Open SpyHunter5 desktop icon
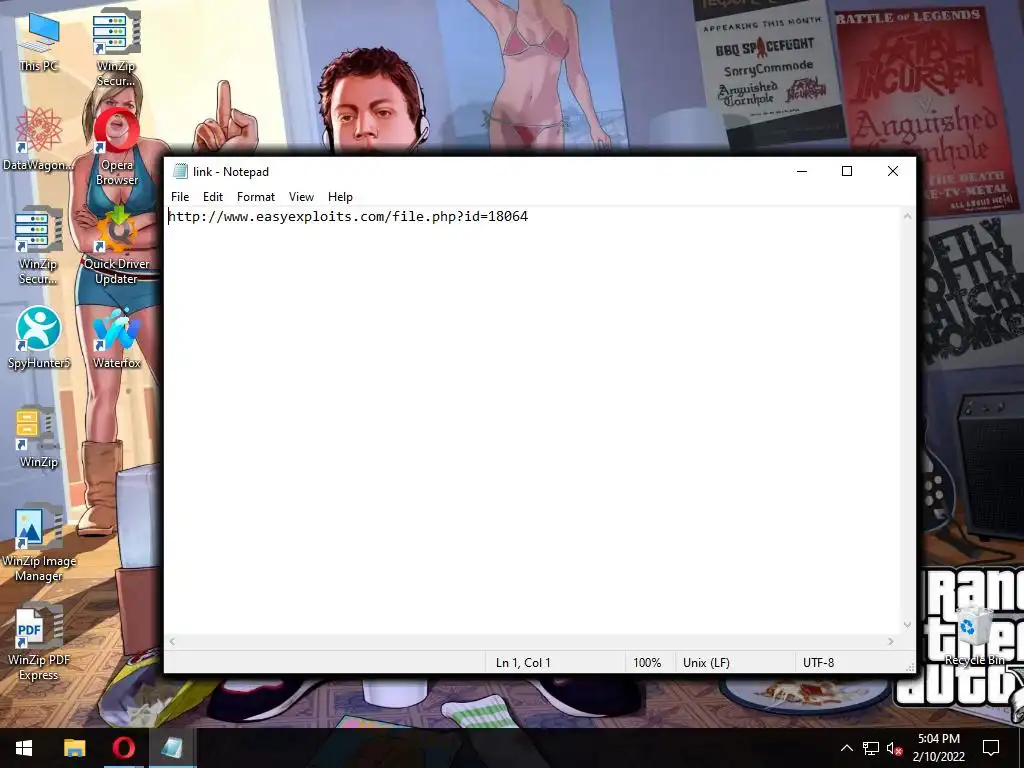 [x=39, y=338]
